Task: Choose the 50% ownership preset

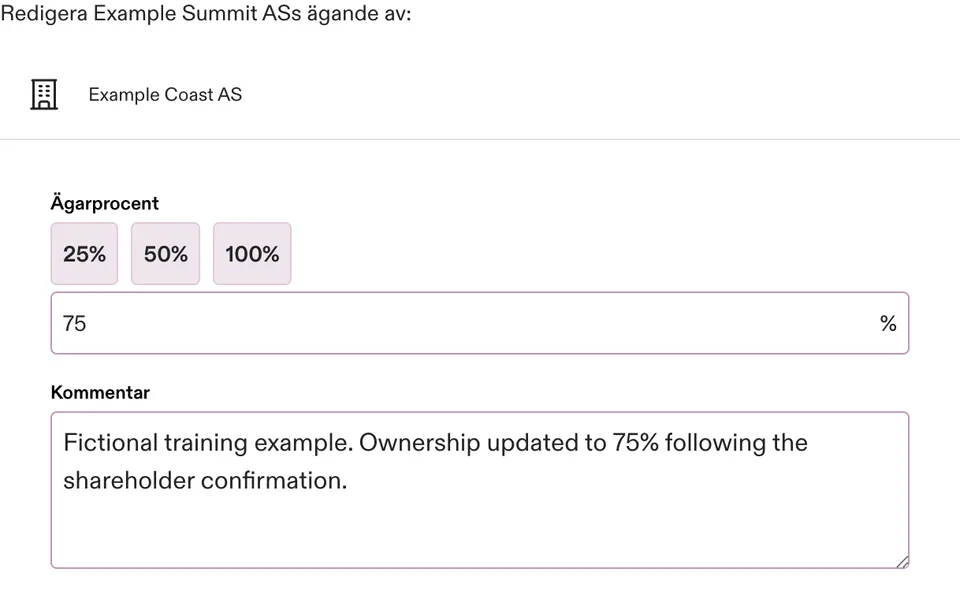Action: (165, 254)
